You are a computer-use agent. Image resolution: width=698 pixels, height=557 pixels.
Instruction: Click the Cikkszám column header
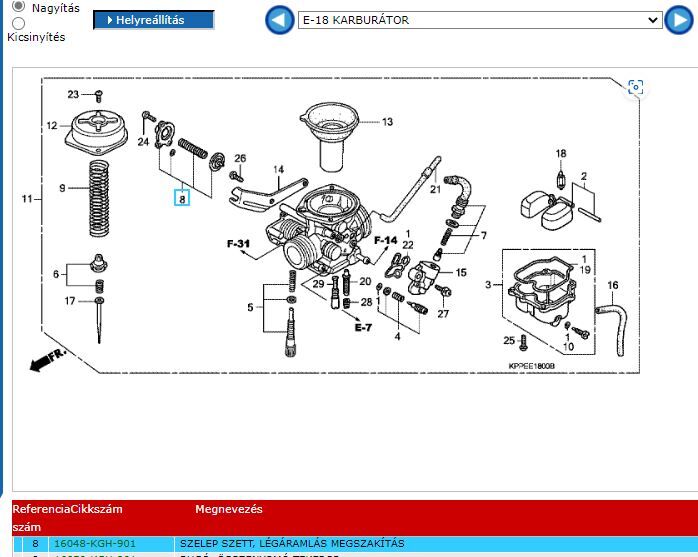pyautogui.click(x=97, y=509)
